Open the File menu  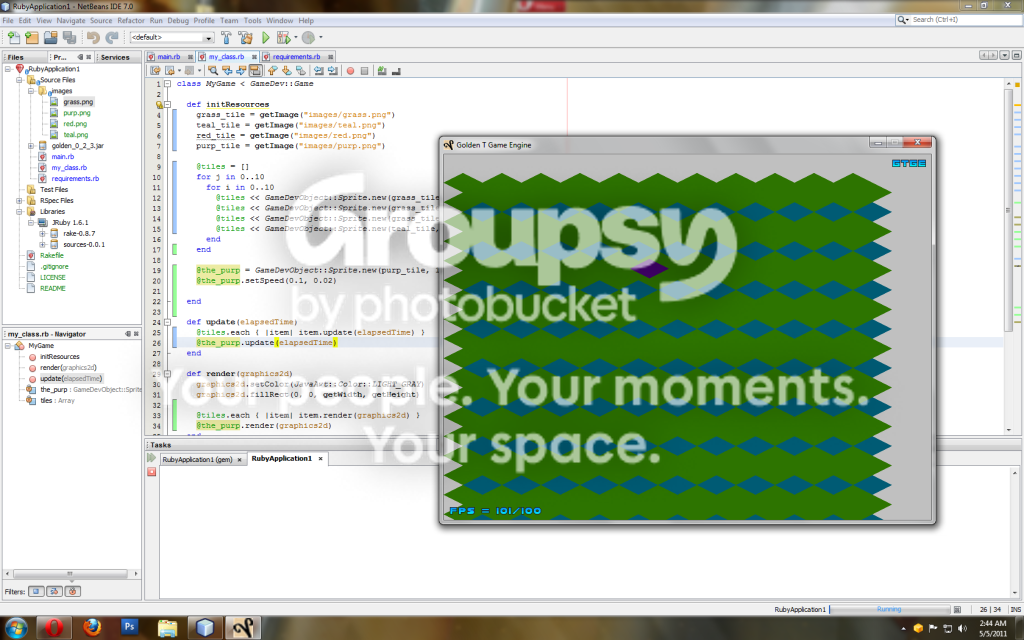tap(8, 21)
